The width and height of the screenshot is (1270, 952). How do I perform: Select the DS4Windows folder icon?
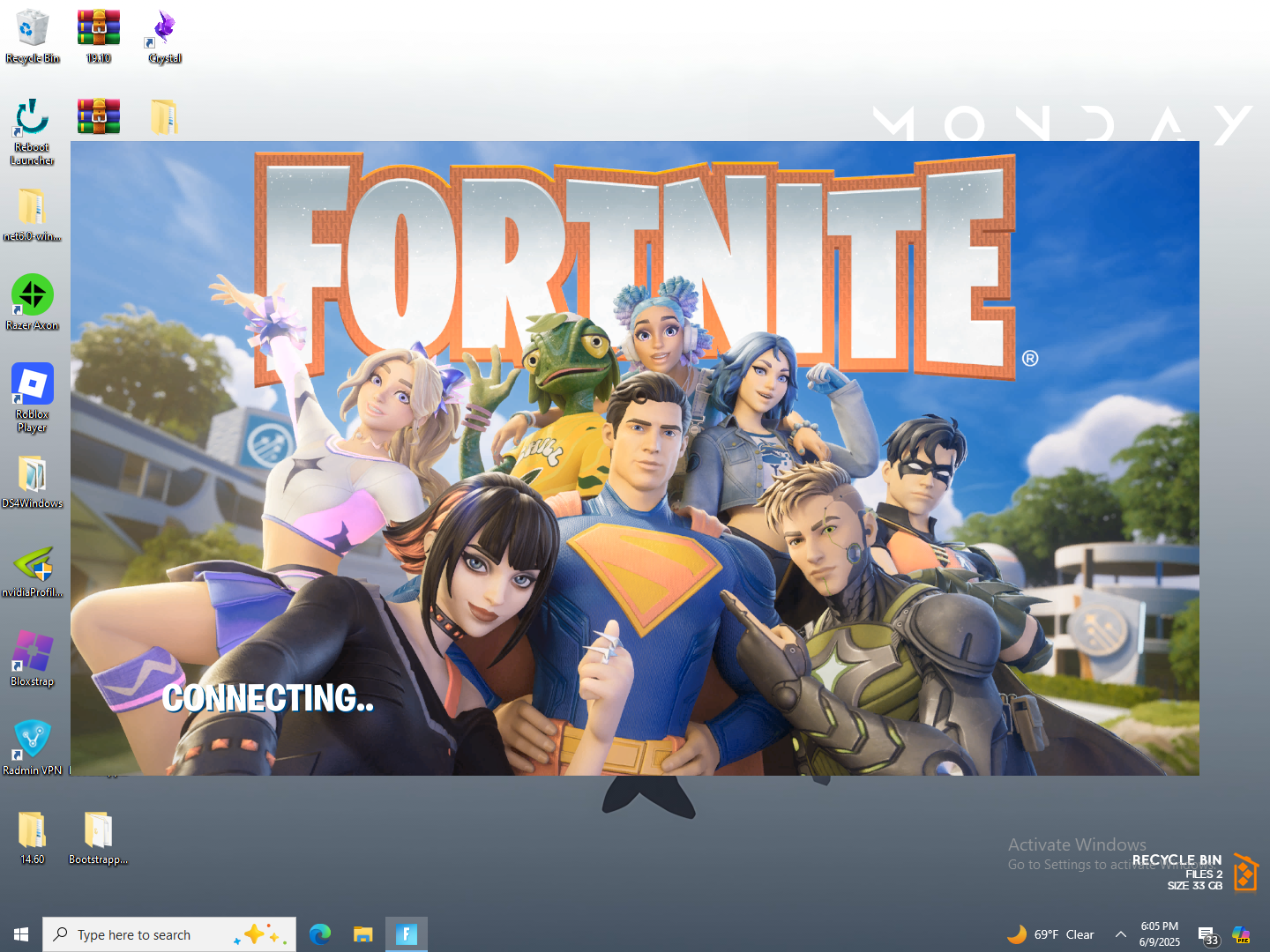33,481
